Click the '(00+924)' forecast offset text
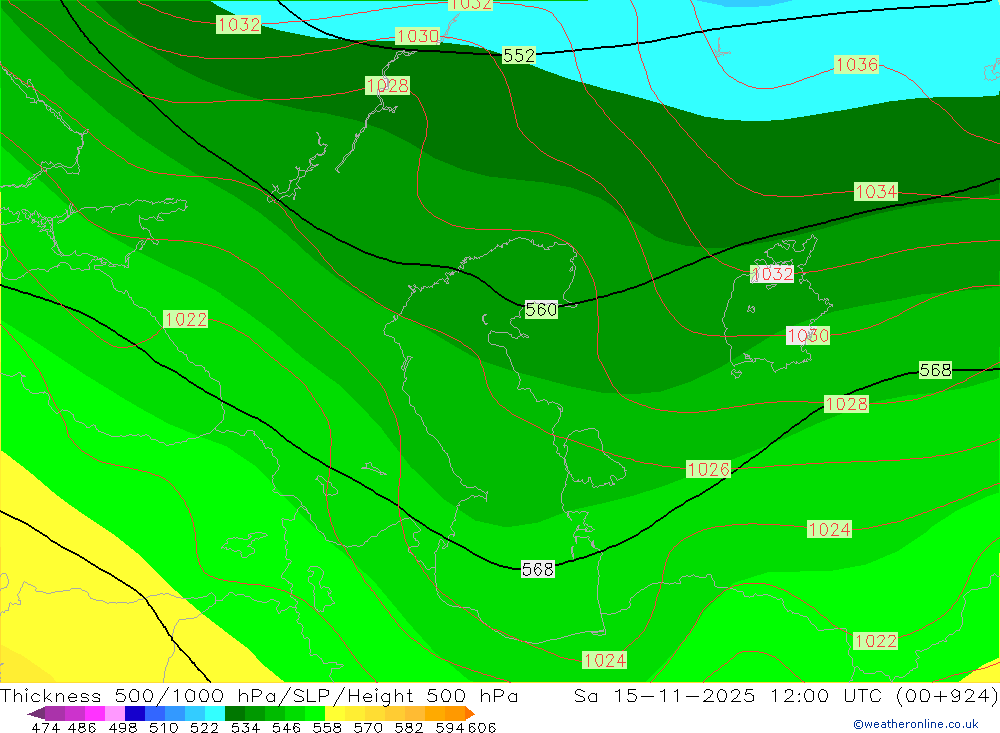This screenshot has width=1000, height=733. (x=946, y=695)
